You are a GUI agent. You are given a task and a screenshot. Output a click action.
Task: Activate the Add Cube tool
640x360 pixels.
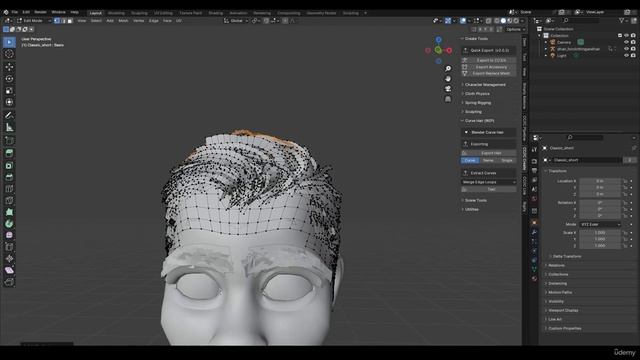9,141
